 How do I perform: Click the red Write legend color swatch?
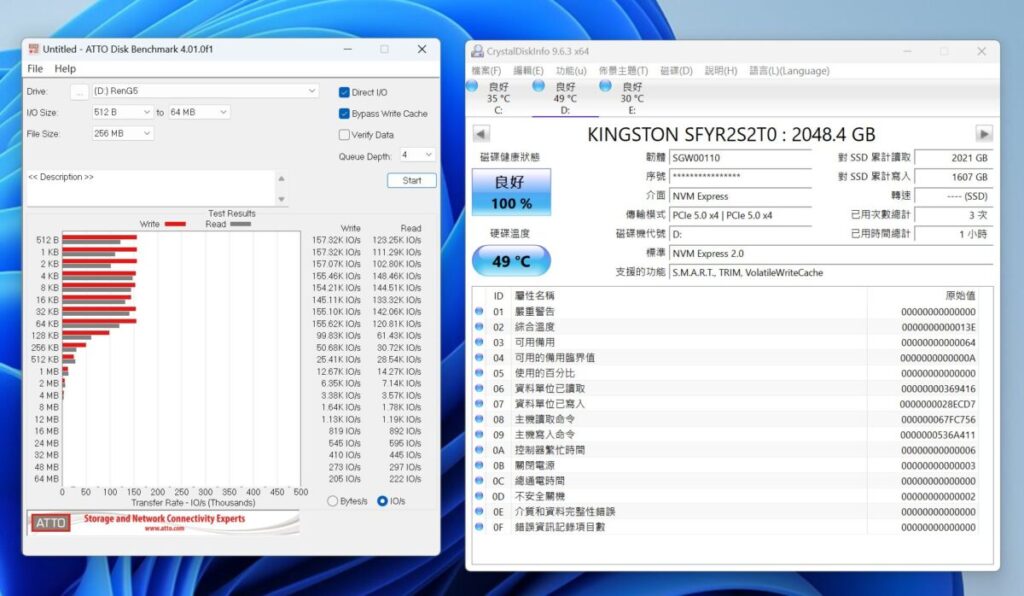(175, 224)
